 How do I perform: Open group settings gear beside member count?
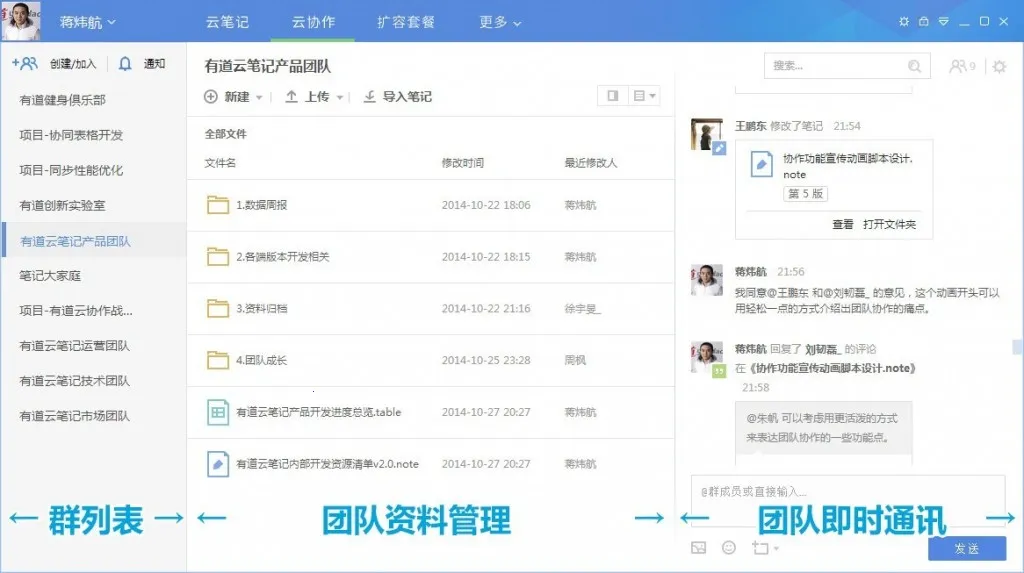(999, 67)
